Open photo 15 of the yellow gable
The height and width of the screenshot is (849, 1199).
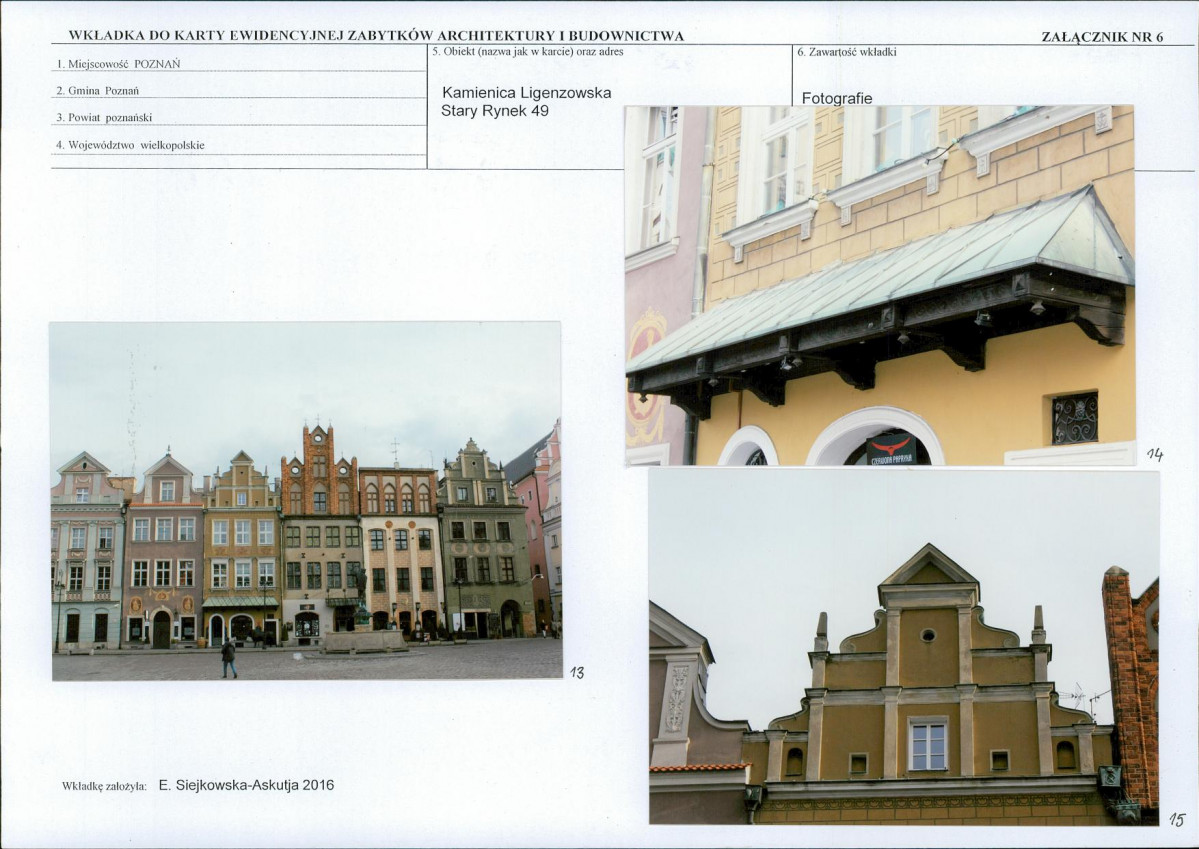pos(904,647)
